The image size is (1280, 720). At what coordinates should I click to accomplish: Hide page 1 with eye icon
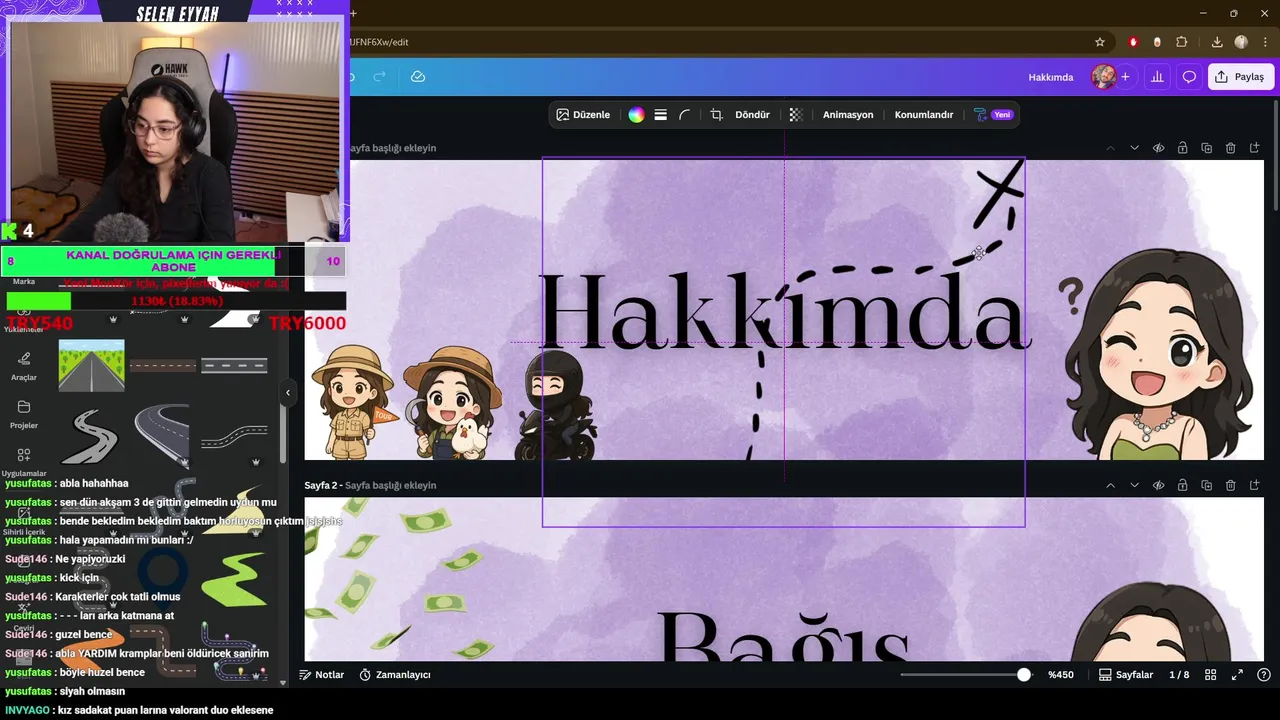pyautogui.click(x=1158, y=148)
